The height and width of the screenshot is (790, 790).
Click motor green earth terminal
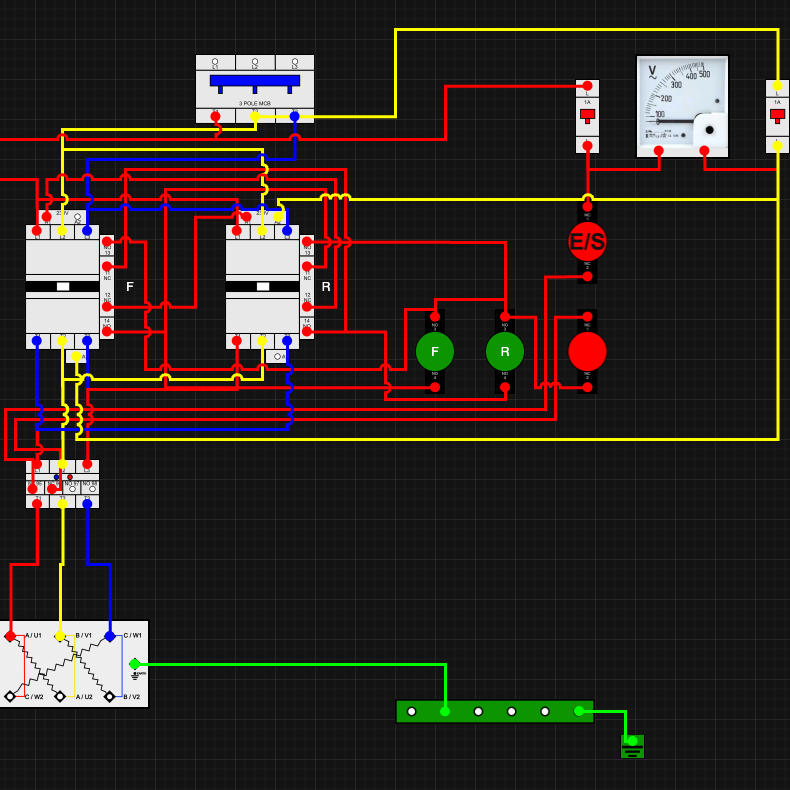(x=135, y=664)
